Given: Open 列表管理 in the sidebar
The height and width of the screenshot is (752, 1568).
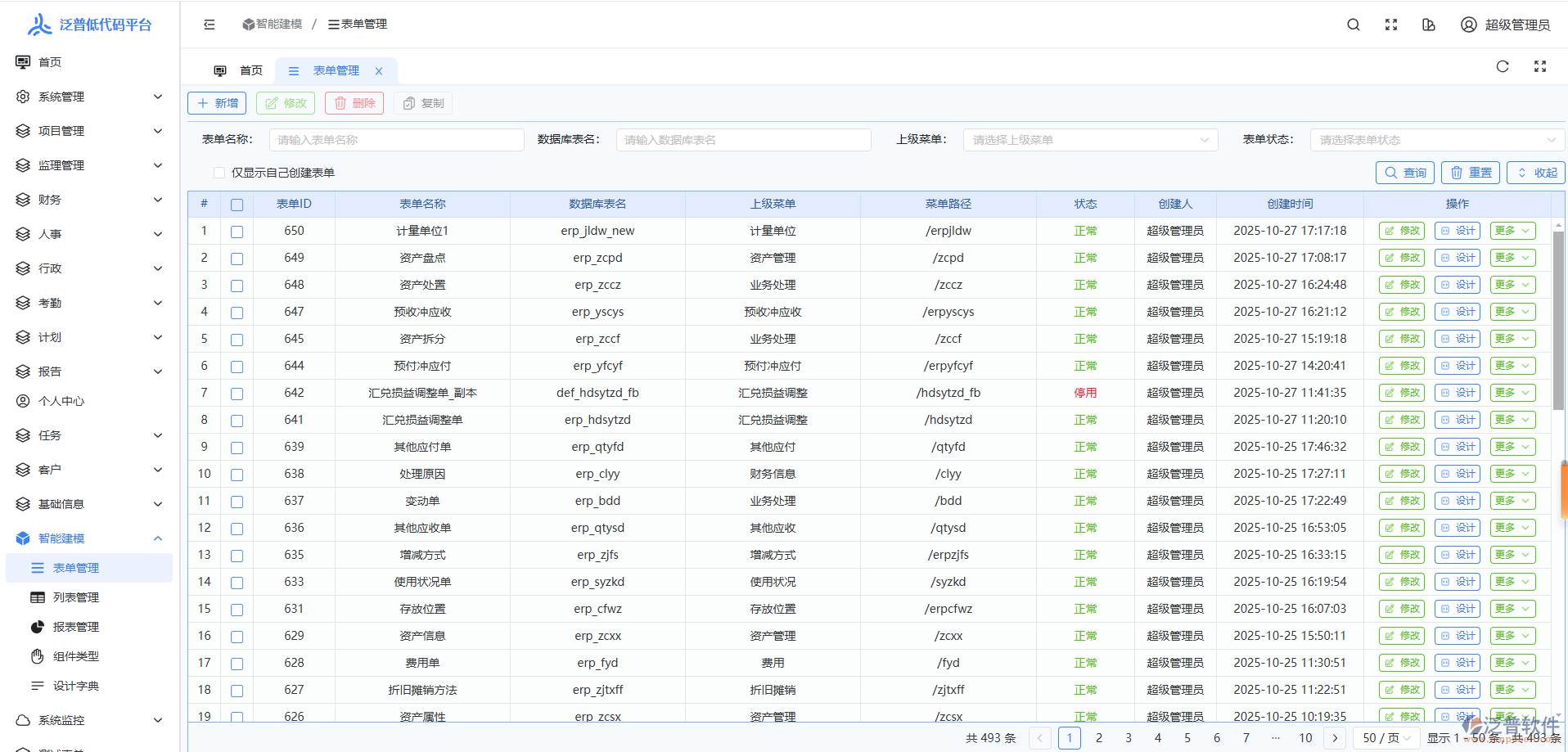Looking at the screenshot, I should [x=76, y=597].
